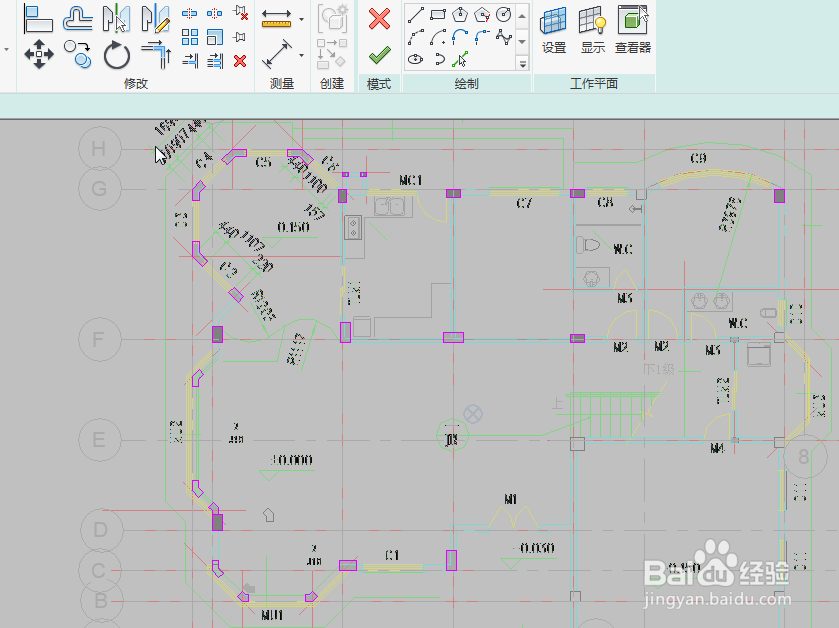This screenshot has height=628, width=839.
Task: Open 查看器 work plane viewer
Action: 632,30
